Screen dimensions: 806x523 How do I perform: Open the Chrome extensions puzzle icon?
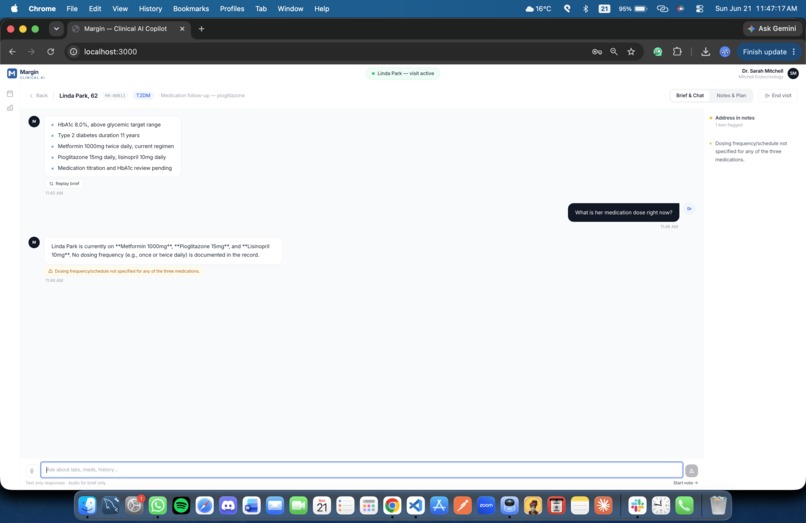point(677,51)
